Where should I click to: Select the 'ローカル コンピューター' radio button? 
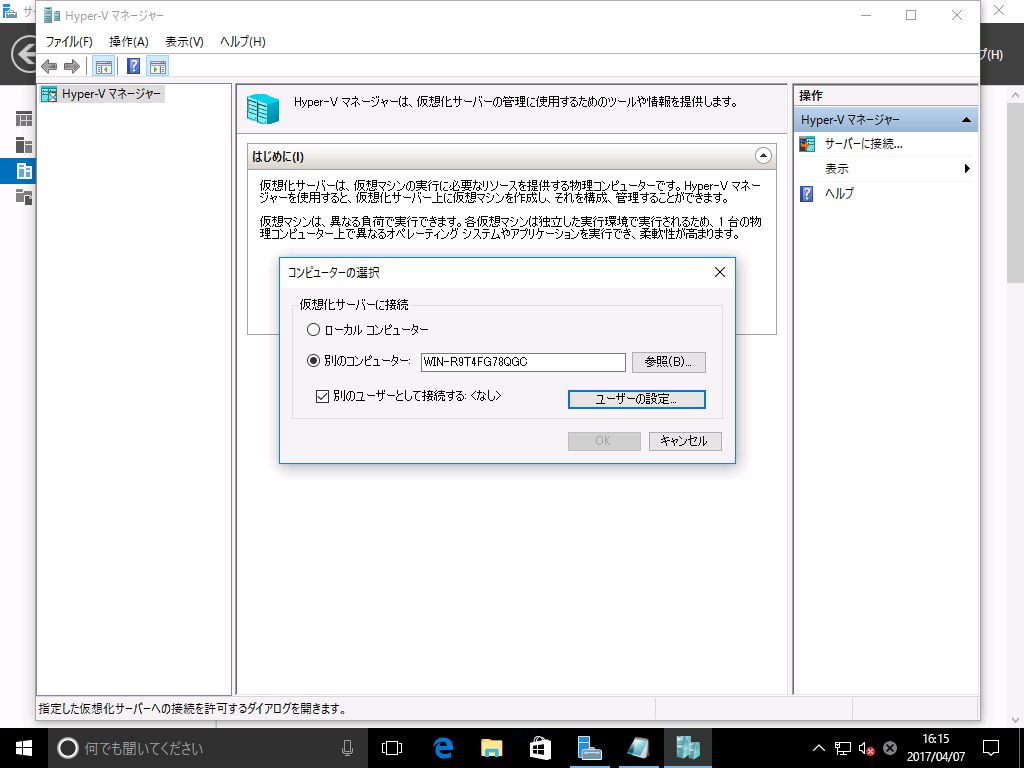pyautogui.click(x=314, y=330)
